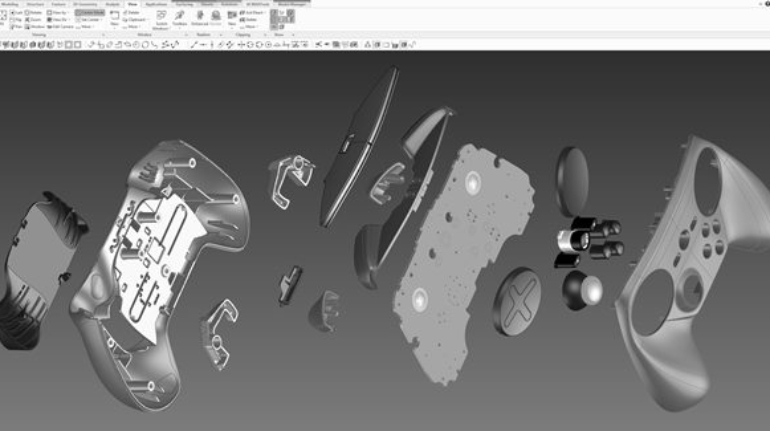This screenshot has width=770, height=431.
Task: Choose the Window zoom tool
Action: 35,27
